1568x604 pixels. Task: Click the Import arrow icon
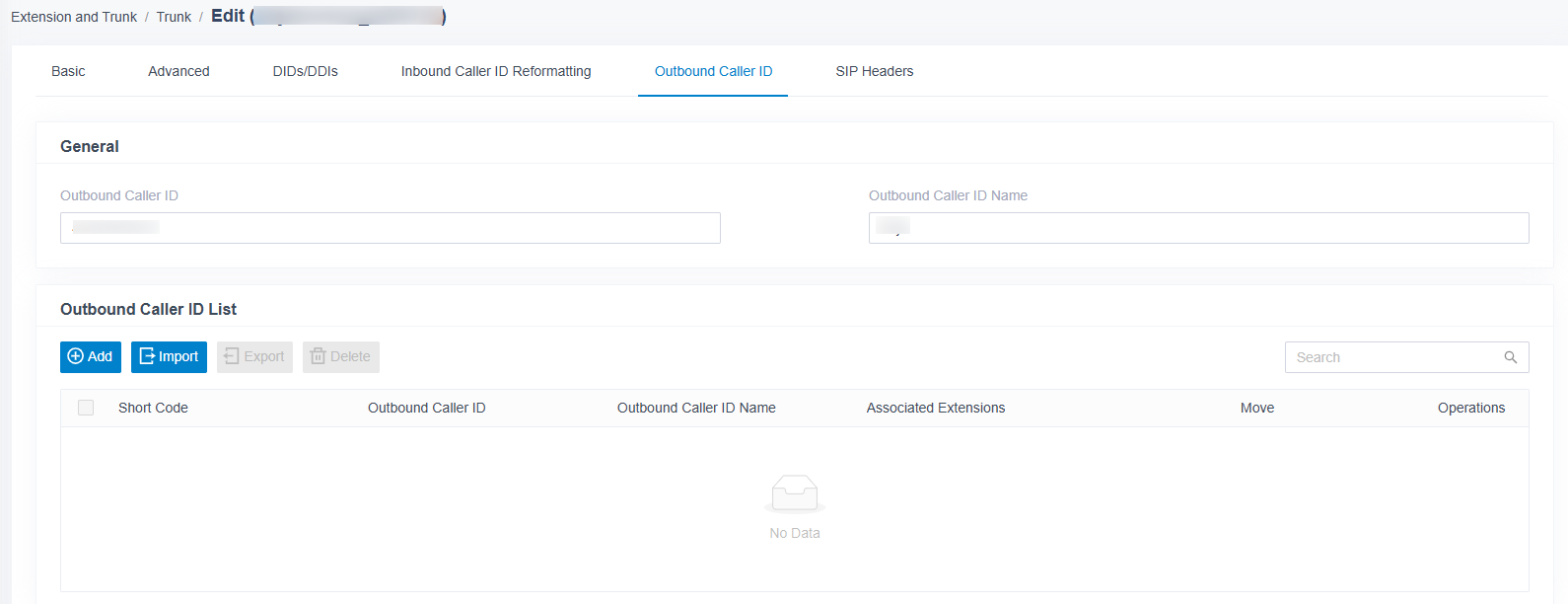click(147, 356)
